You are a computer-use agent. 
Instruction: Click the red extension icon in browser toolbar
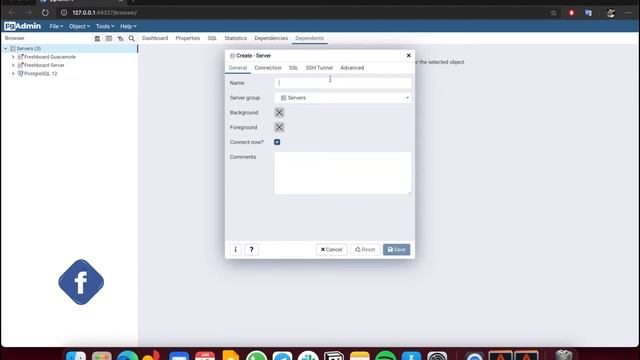click(571, 13)
